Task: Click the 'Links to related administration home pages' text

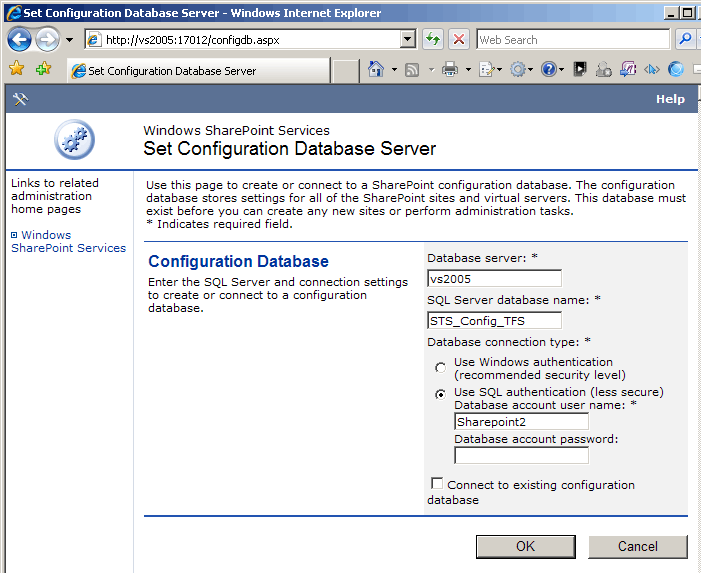Action: (55, 196)
